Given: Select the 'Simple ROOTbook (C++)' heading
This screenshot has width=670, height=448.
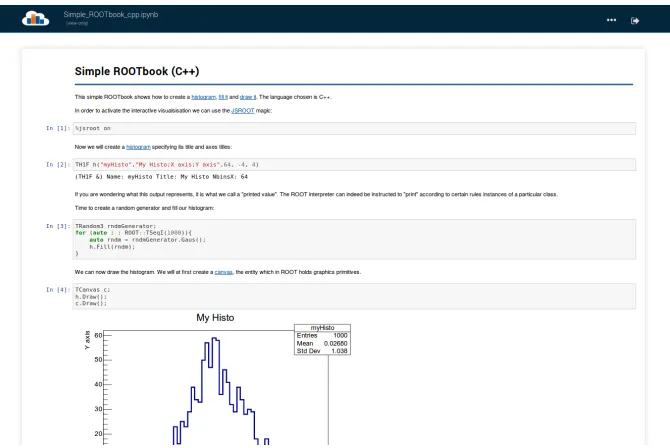Looking at the screenshot, I should pos(137,71).
